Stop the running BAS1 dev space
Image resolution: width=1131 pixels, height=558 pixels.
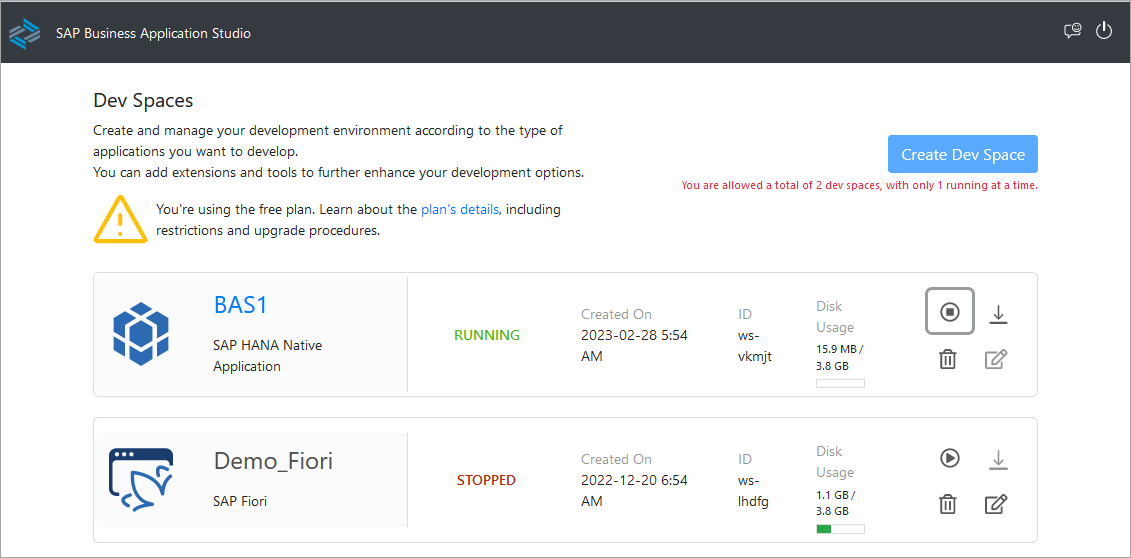(x=949, y=311)
